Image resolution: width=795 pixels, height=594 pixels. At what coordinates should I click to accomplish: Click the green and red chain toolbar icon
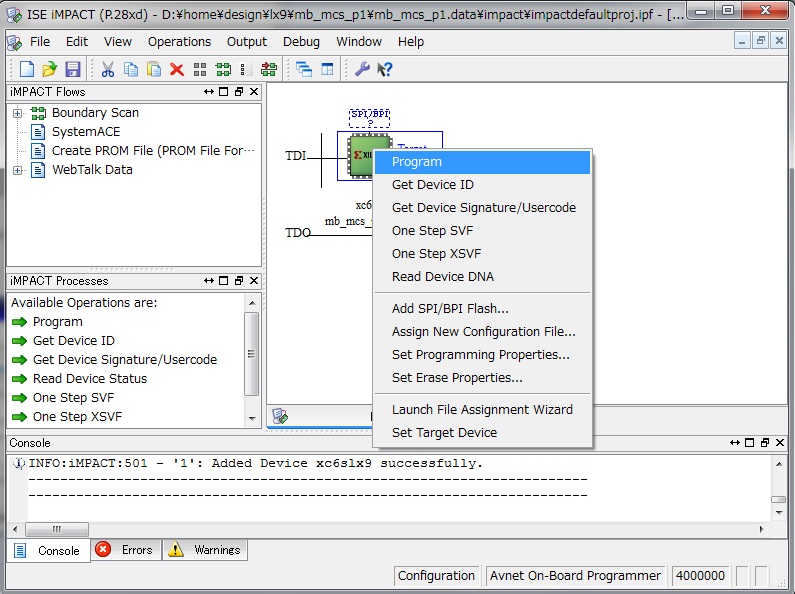point(269,69)
